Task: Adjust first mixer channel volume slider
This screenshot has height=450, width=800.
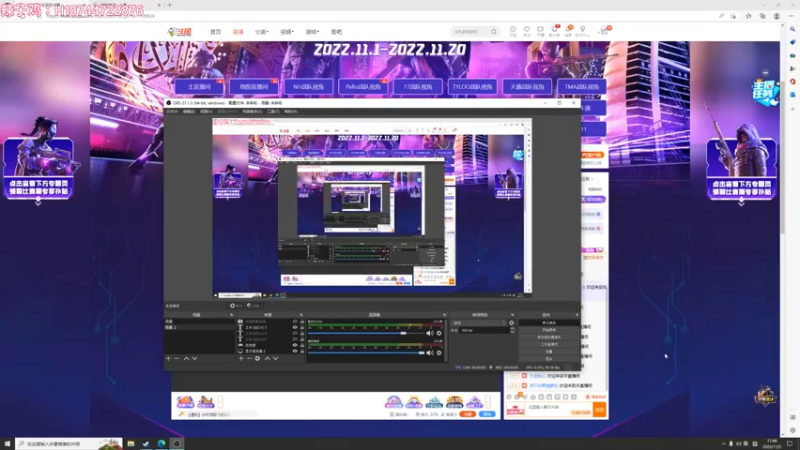Action: click(x=403, y=333)
